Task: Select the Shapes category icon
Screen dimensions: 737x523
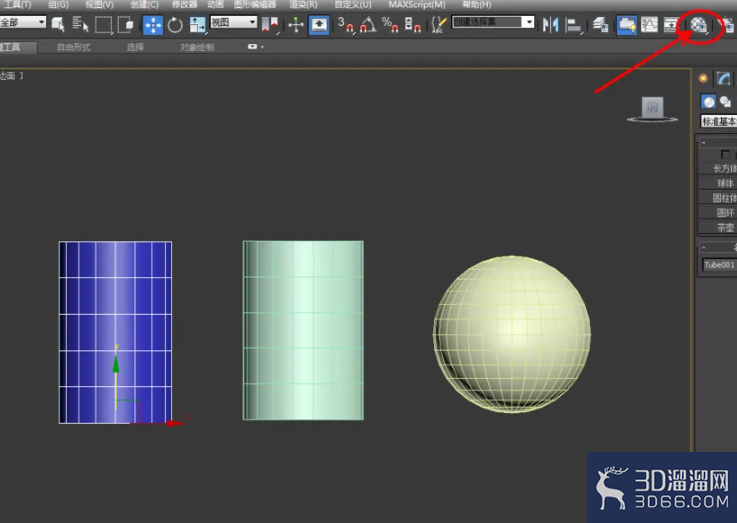Action: pyautogui.click(x=726, y=101)
